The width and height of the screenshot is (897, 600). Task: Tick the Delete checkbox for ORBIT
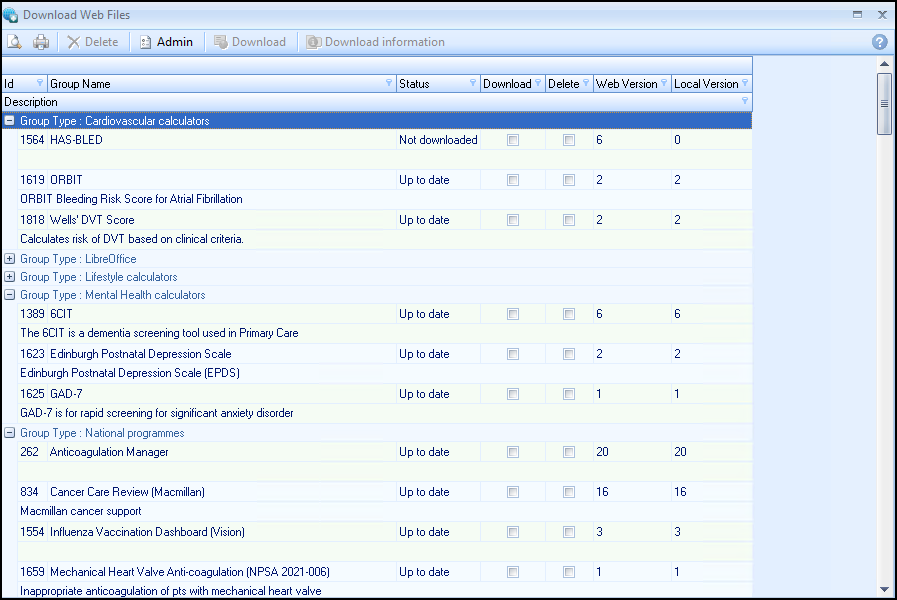(569, 181)
